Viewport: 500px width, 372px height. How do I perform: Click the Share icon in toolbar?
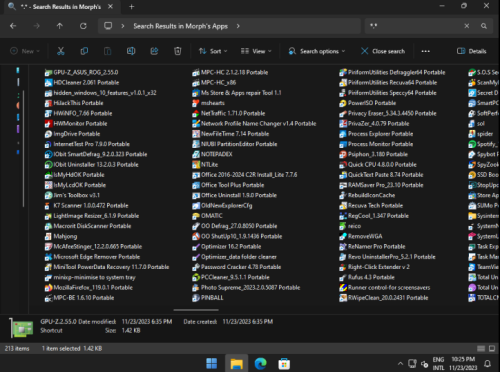(x=154, y=51)
